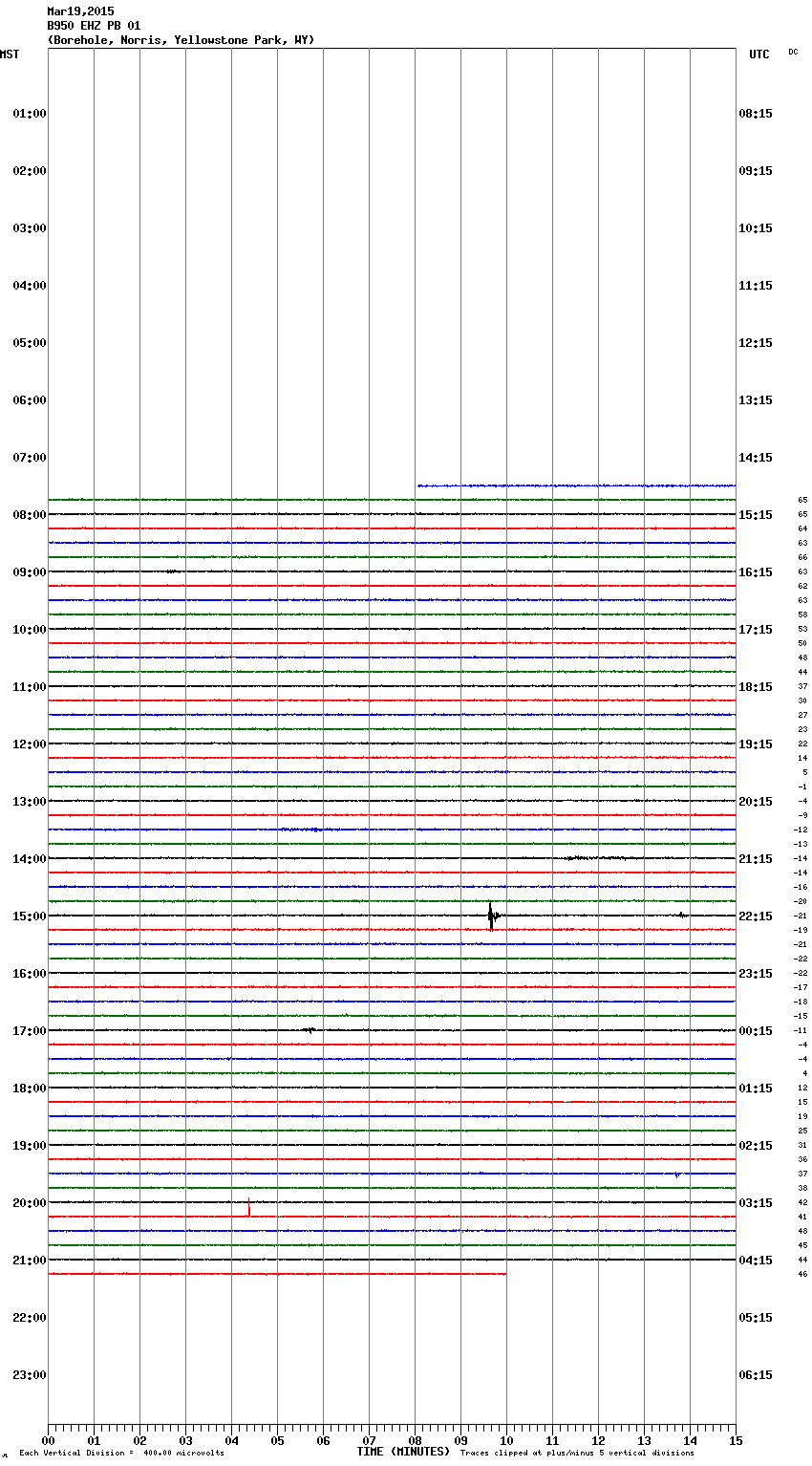Viewport: 812px width, 1466px height.
Task: Select the 03:00 MST time label
Action: 30,228
